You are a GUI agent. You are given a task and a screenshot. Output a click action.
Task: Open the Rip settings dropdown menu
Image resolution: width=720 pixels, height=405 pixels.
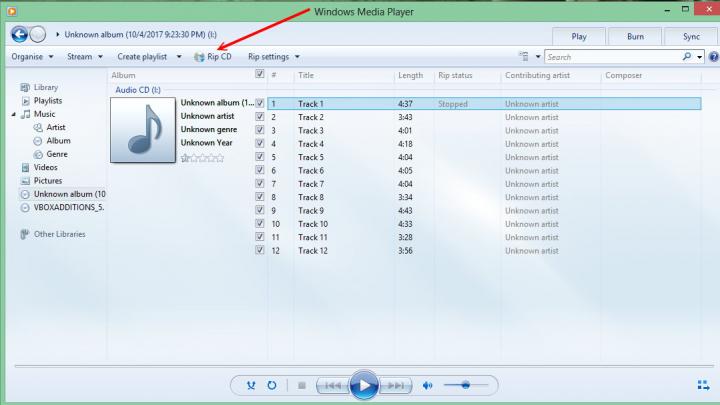pyautogui.click(x=274, y=56)
